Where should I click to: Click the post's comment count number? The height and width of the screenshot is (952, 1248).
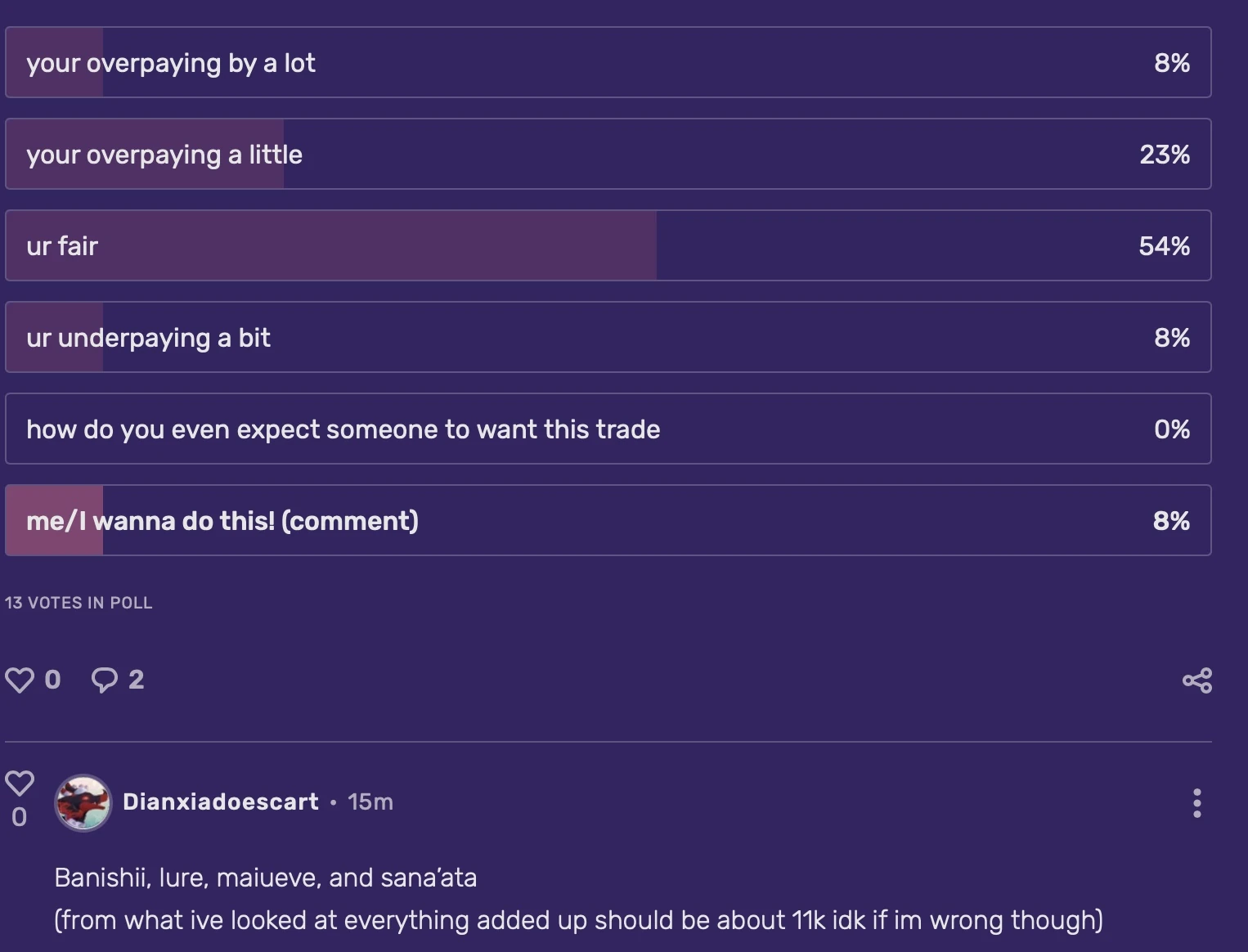137,680
